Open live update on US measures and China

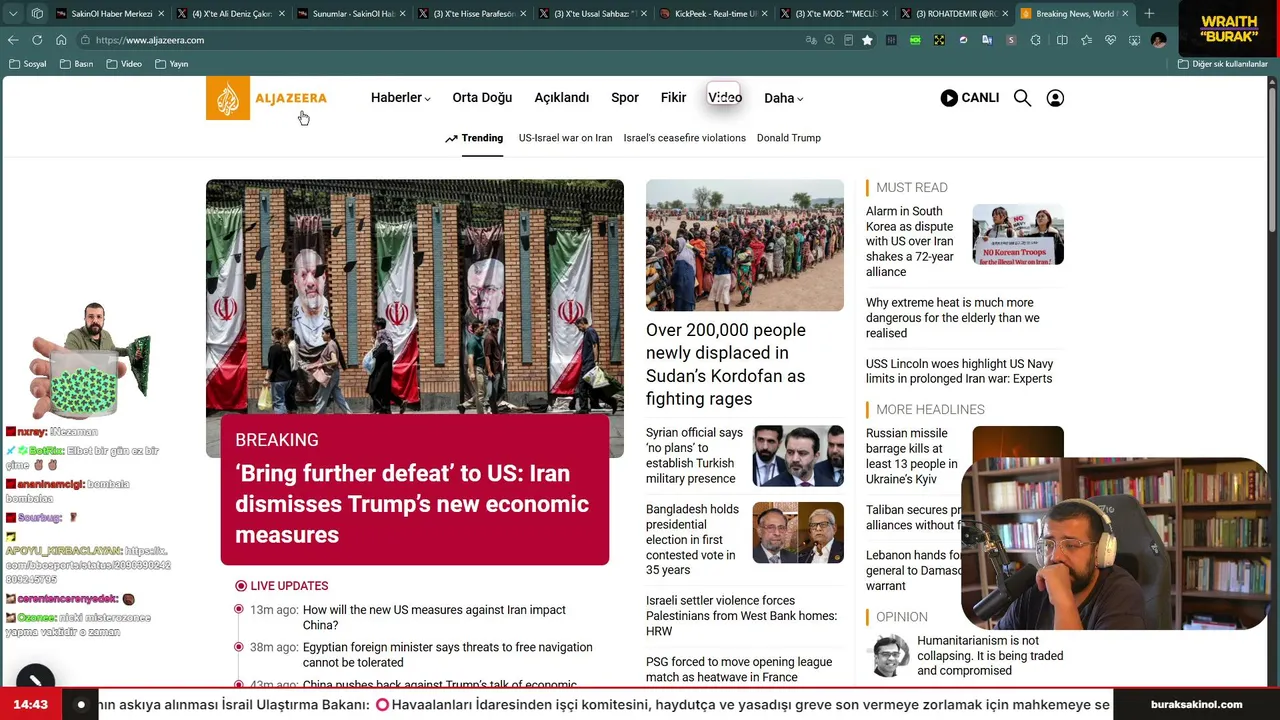point(434,617)
